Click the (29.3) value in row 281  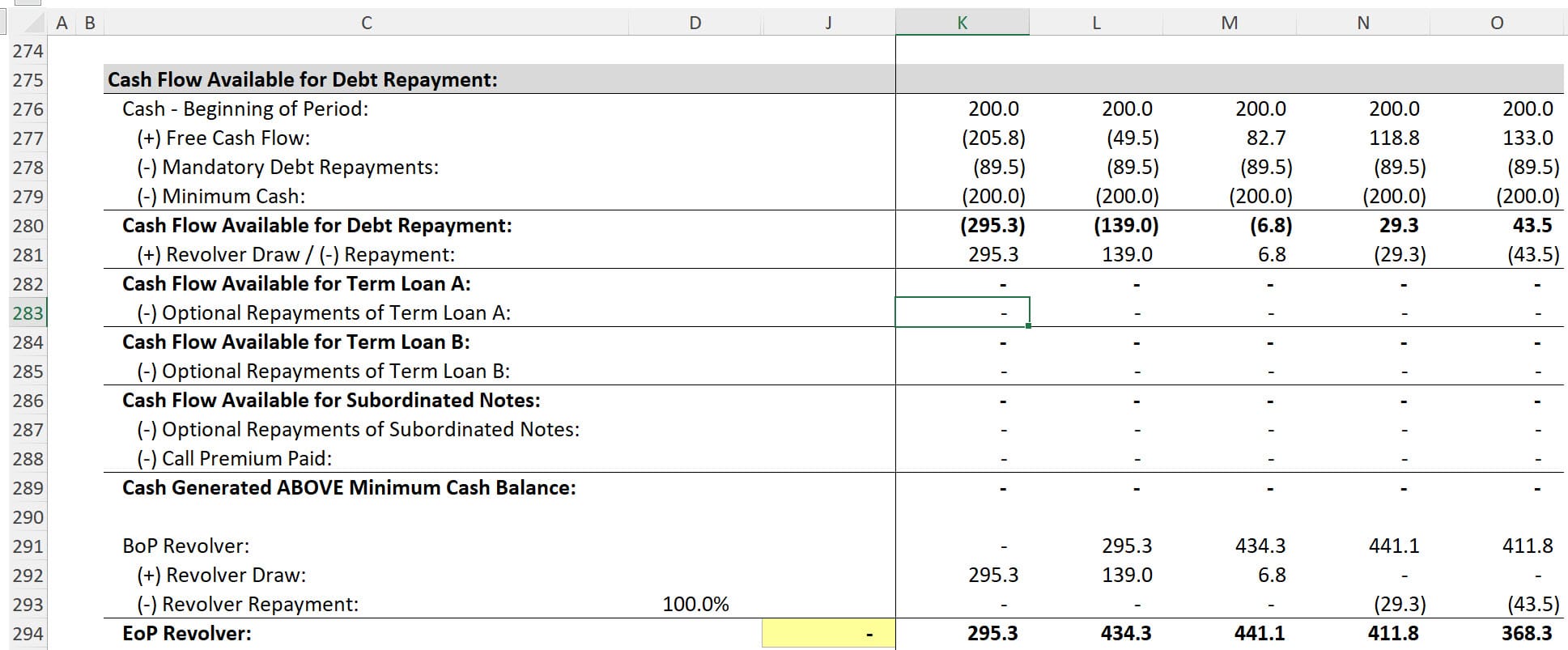(x=1400, y=254)
